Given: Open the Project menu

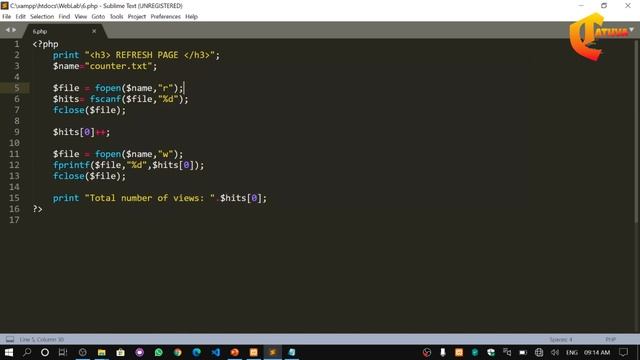Looking at the screenshot, I should pos(137,17).
